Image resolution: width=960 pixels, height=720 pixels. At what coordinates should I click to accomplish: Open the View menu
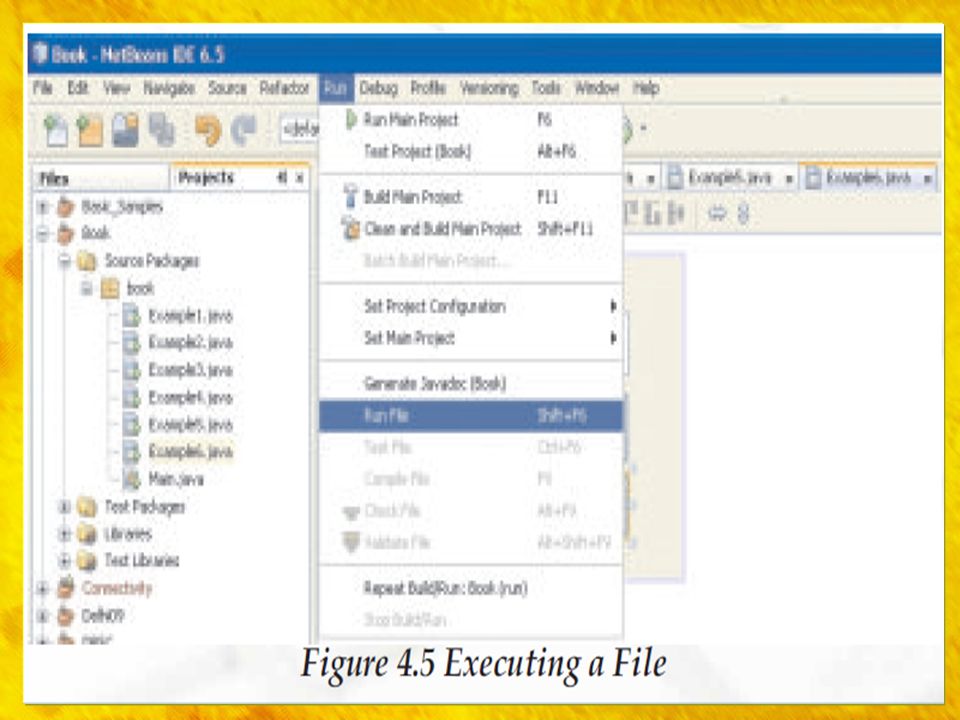pyautogui.click(x=116, y=88)
